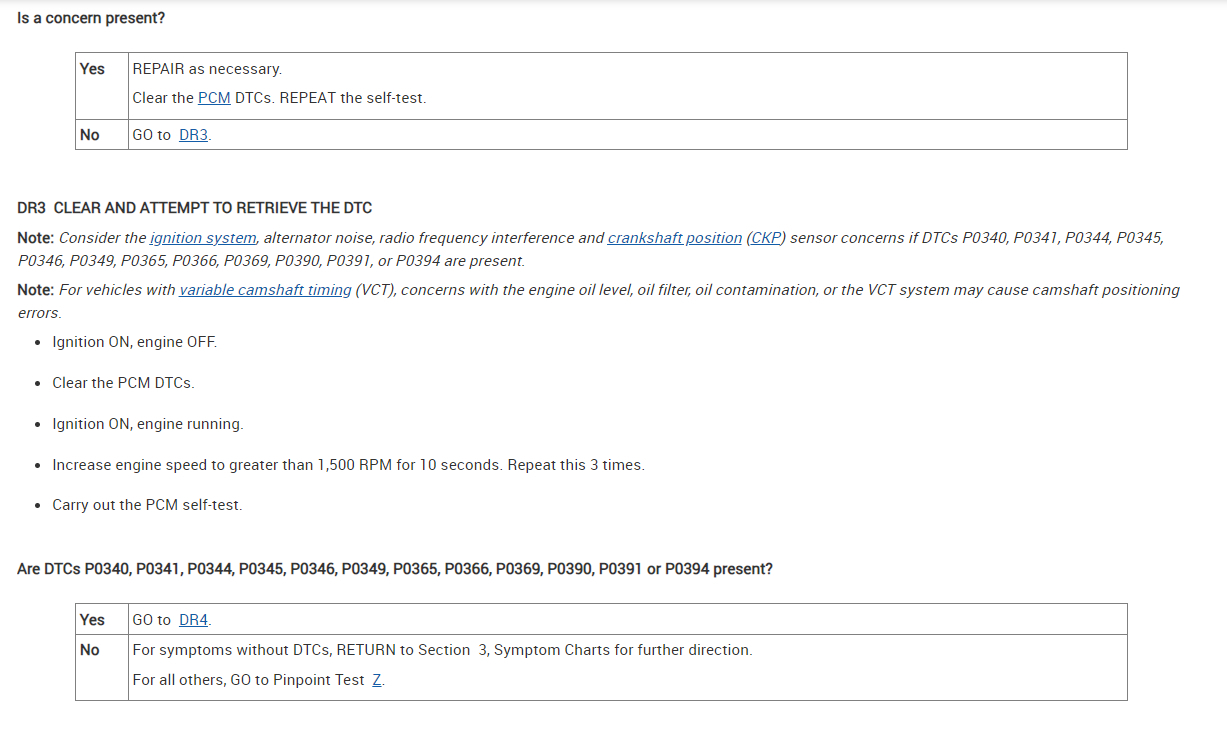1227x729 pixels.
Task: Open the Pinpoint Test Z link
Action: [x=377, y=680]
